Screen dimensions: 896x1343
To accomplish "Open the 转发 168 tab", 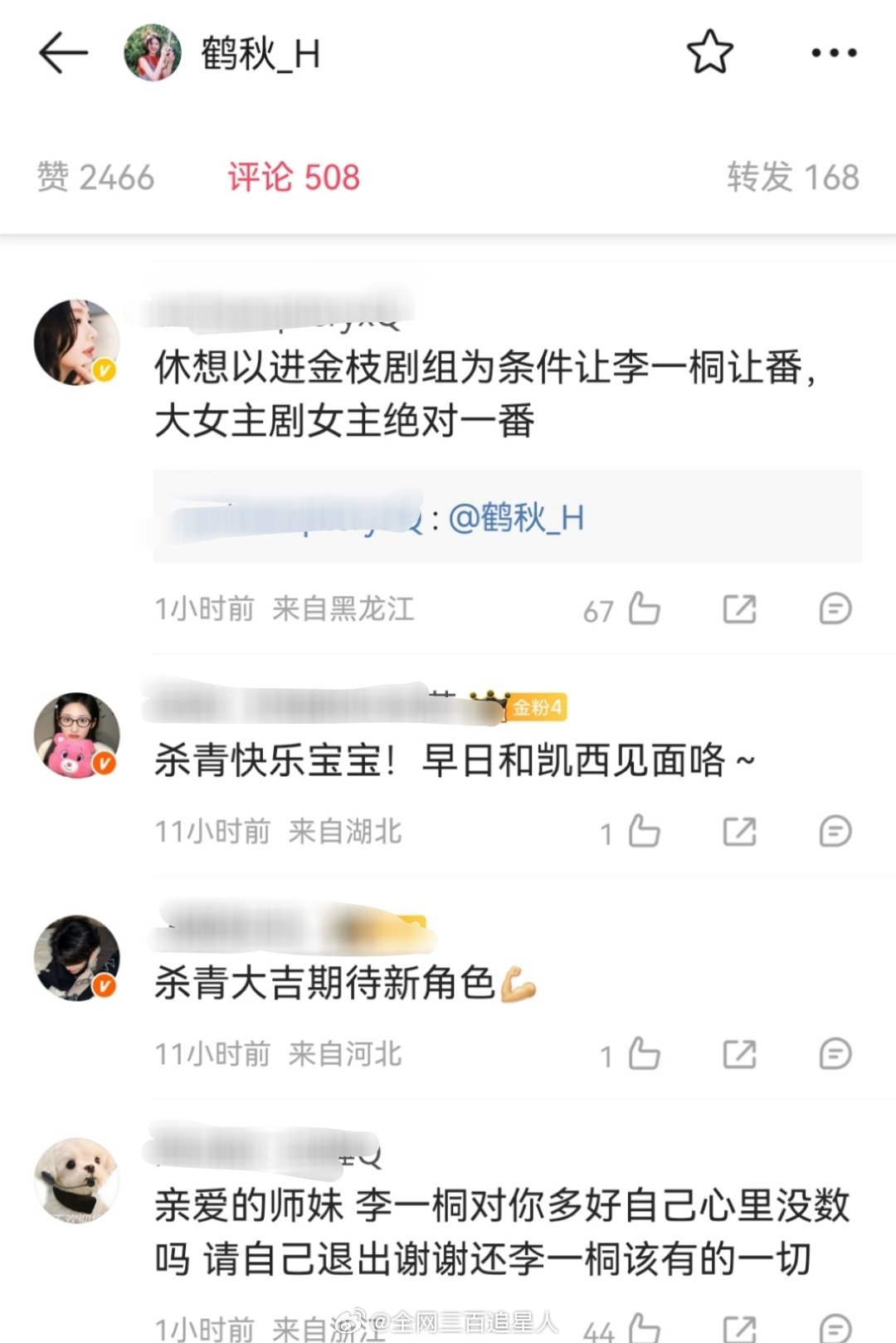I will pos(793,178).
